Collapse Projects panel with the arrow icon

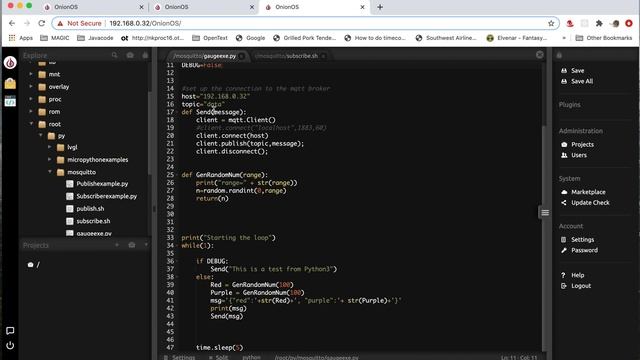(x=146, y=245)
